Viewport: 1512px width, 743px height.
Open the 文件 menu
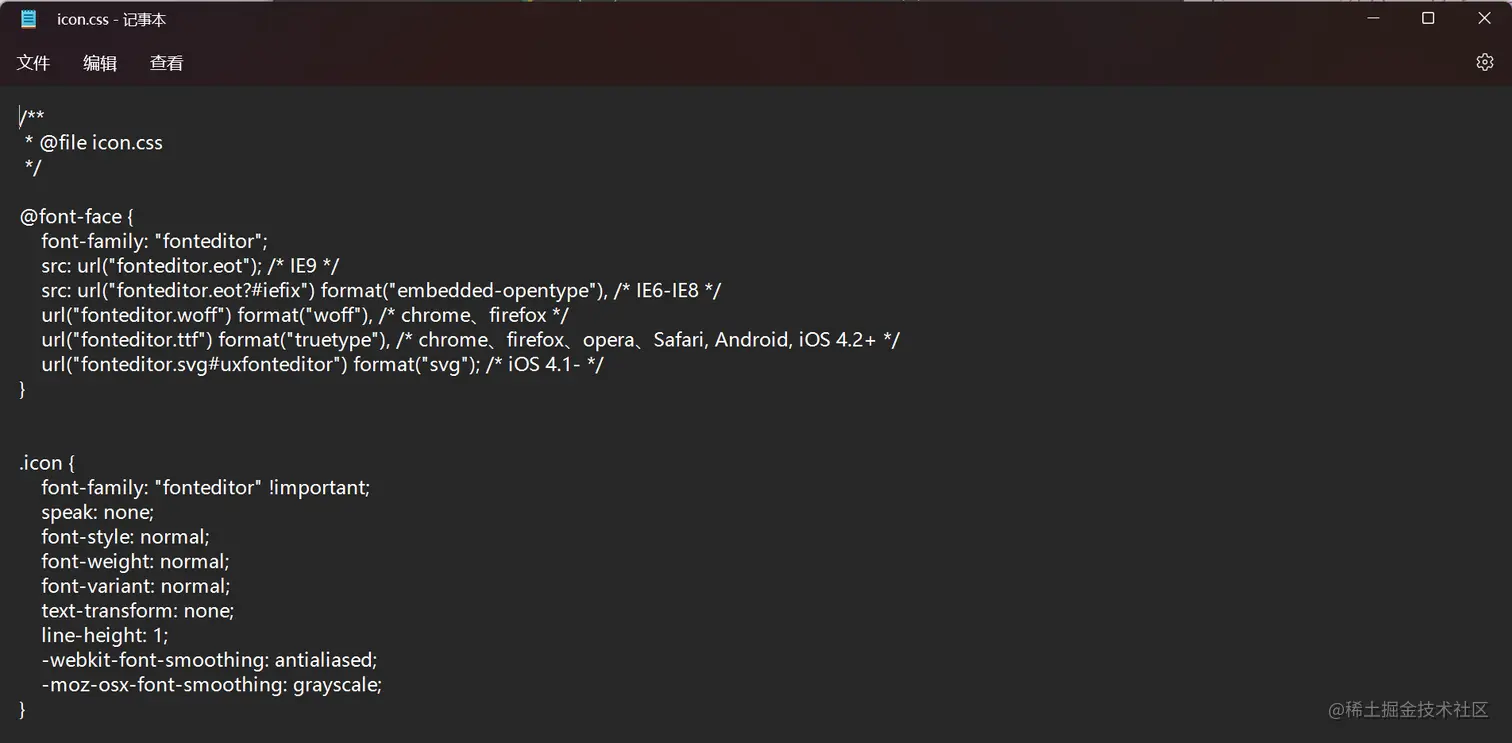point(33,63)
